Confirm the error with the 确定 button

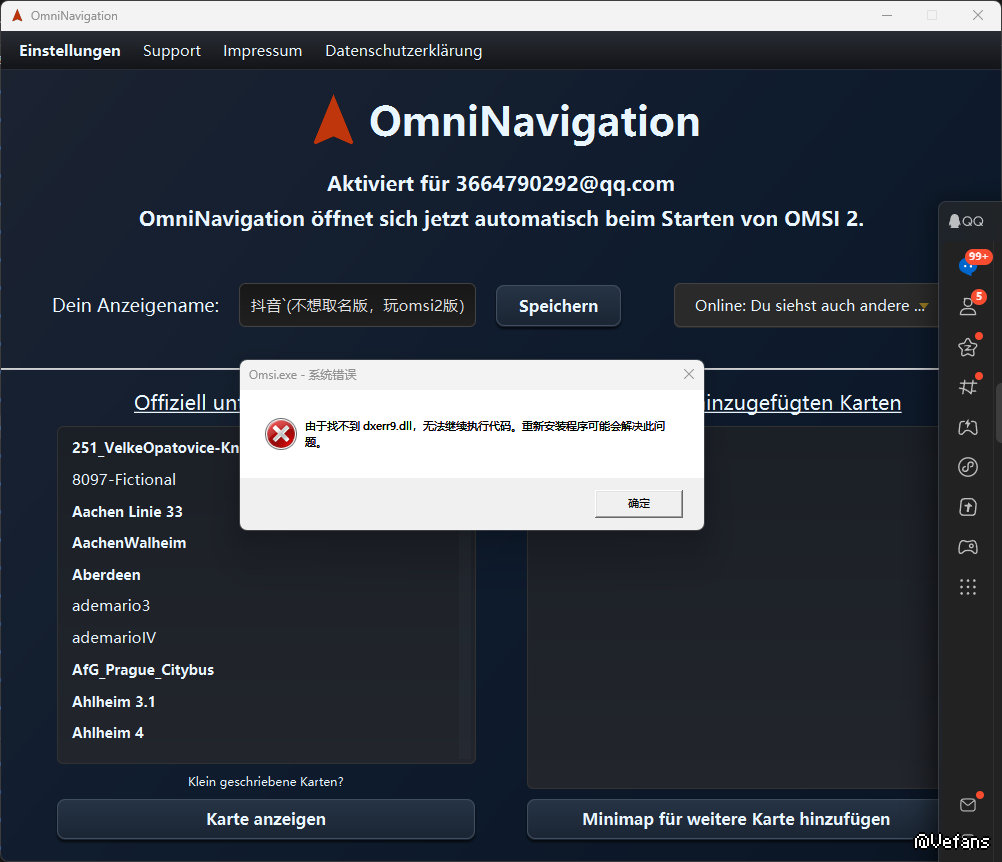point(638,504)
